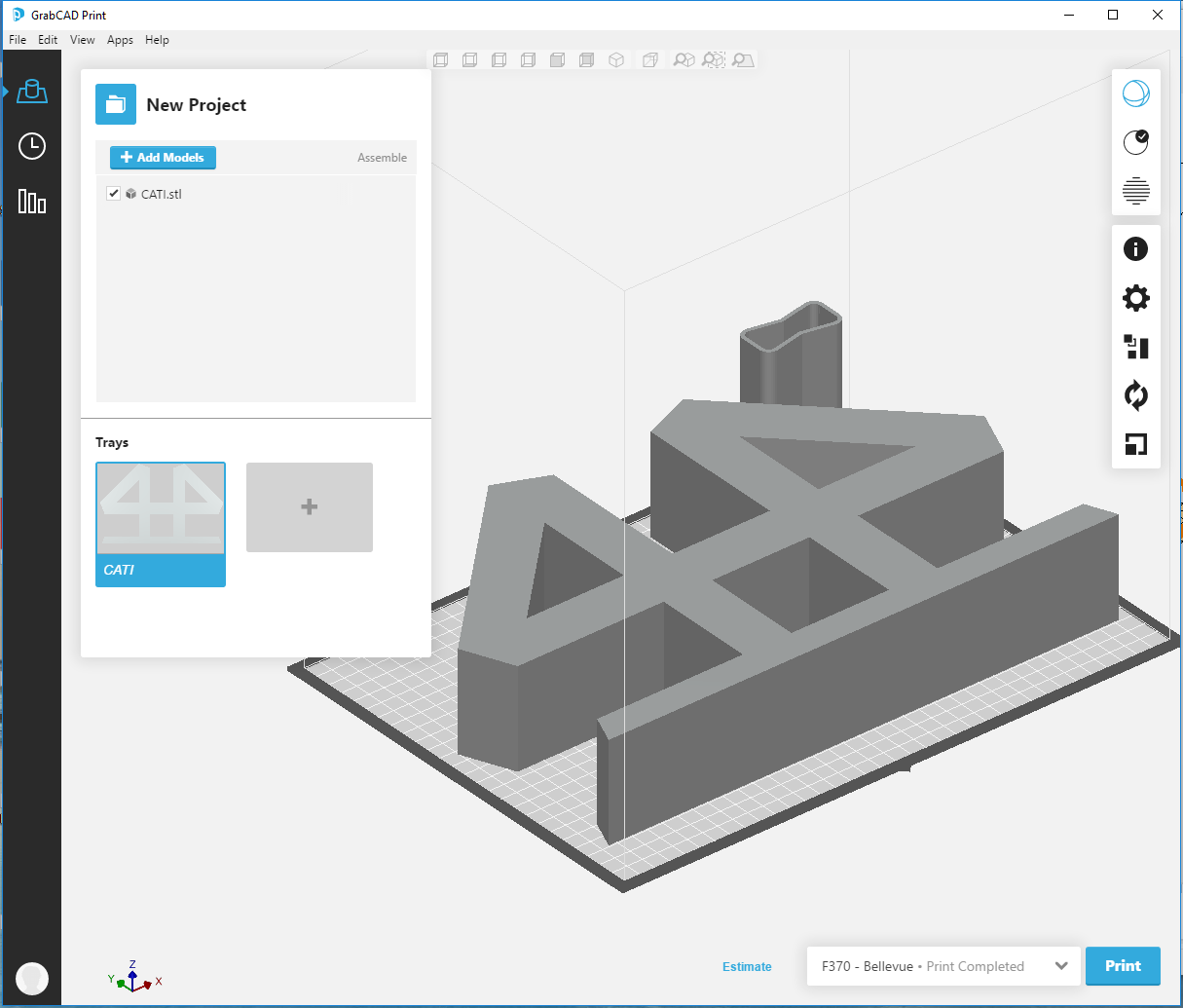Add a new tray with plus tile

coord(310,506)
